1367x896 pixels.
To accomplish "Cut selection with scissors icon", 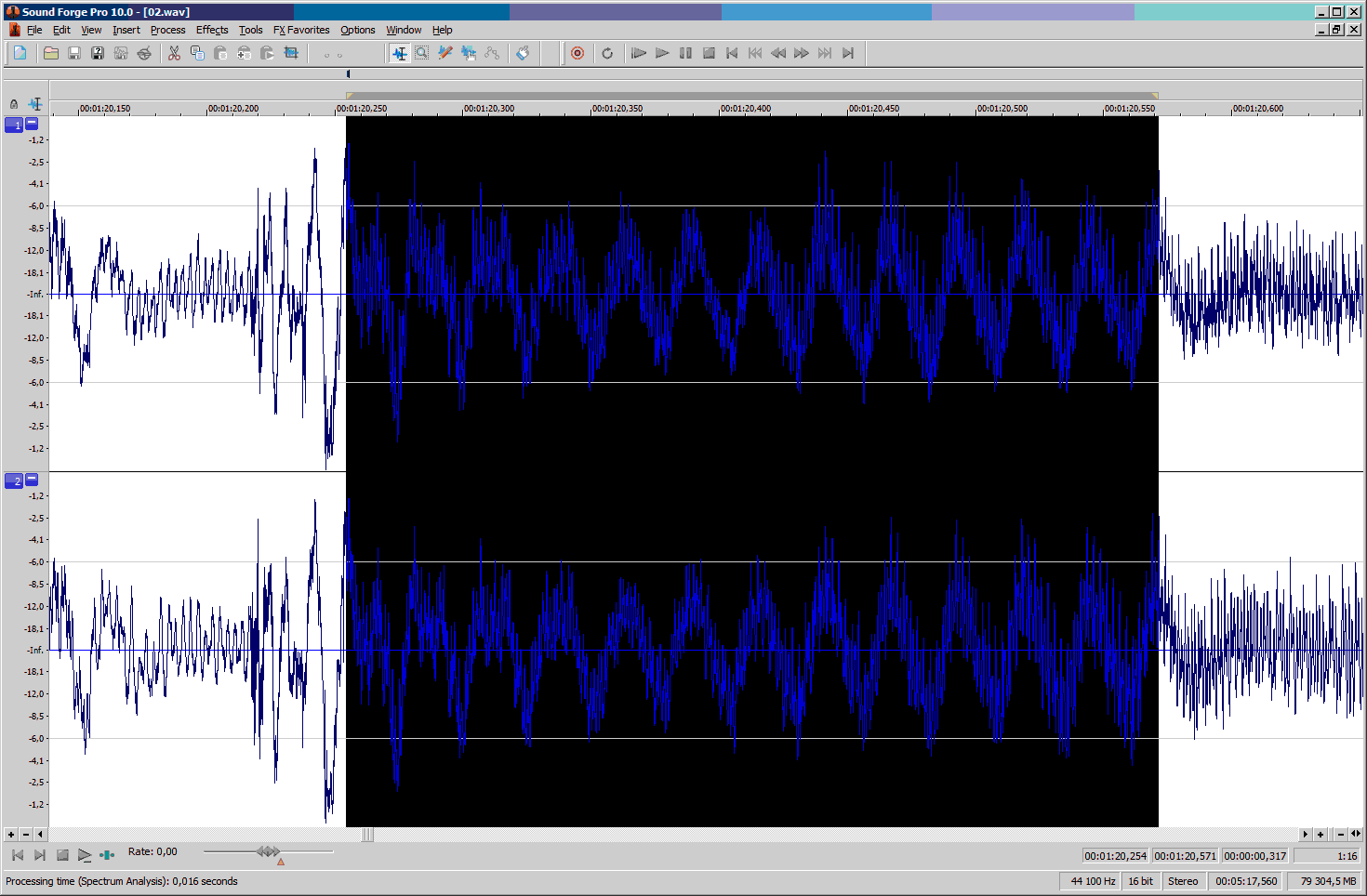I will (x=174, y=53).
